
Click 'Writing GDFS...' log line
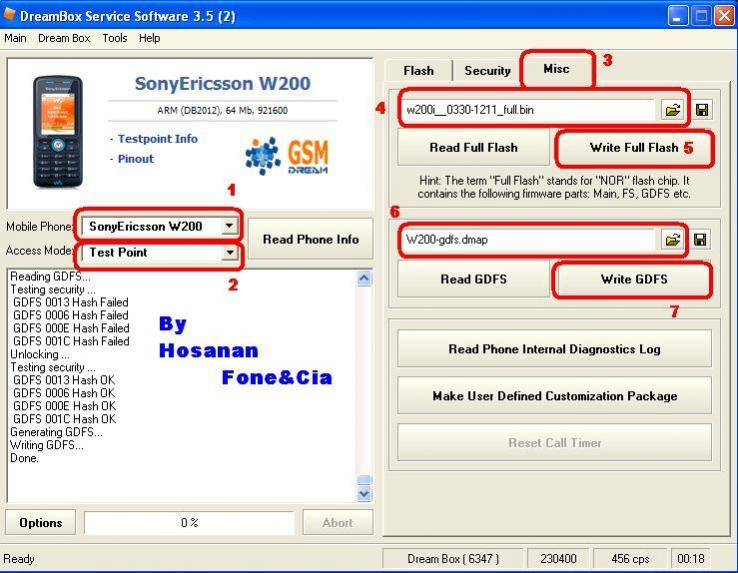(47, 445)
